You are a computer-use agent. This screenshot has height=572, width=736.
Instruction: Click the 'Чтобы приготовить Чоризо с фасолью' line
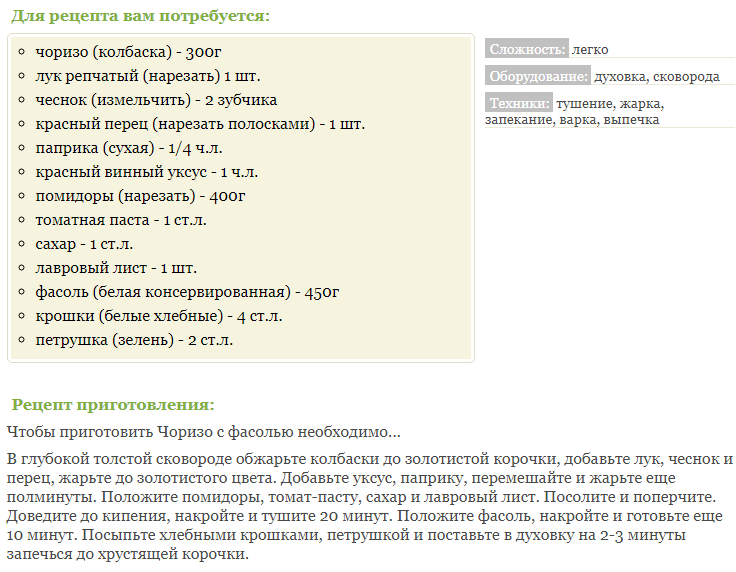coord(203,432)
